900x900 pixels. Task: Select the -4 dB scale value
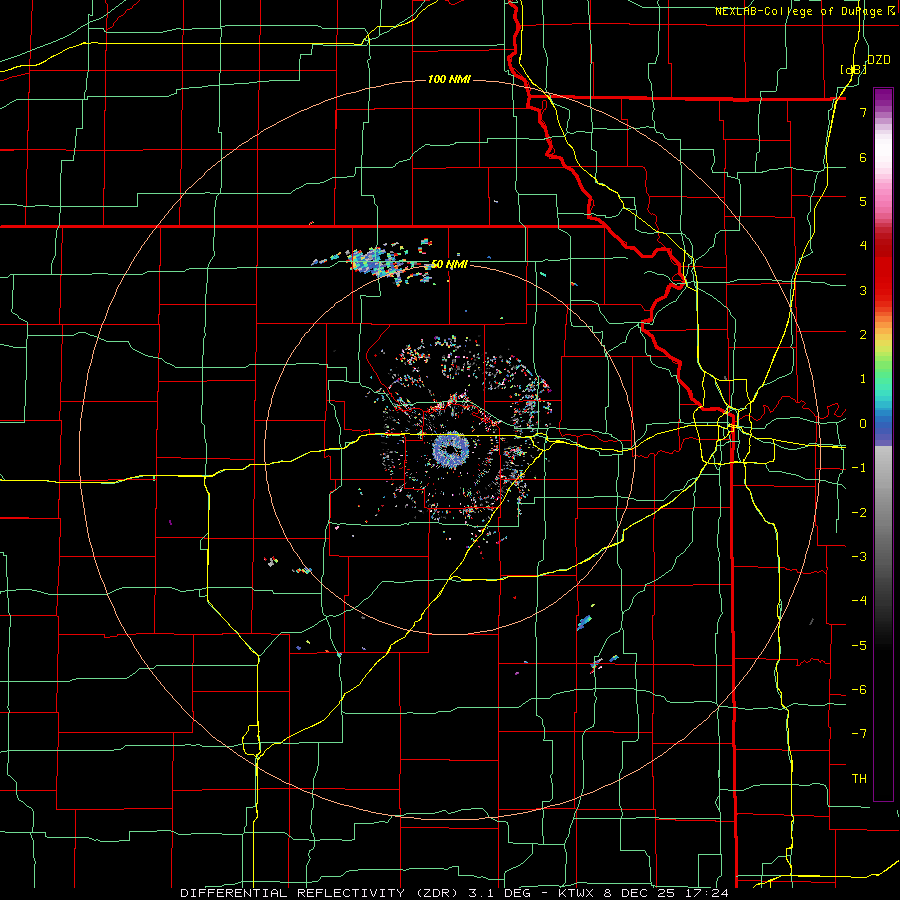[x=859, y=600]
